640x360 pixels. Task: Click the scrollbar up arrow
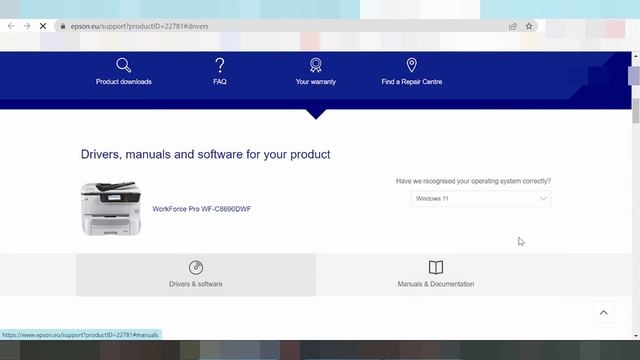click(636, 55)
